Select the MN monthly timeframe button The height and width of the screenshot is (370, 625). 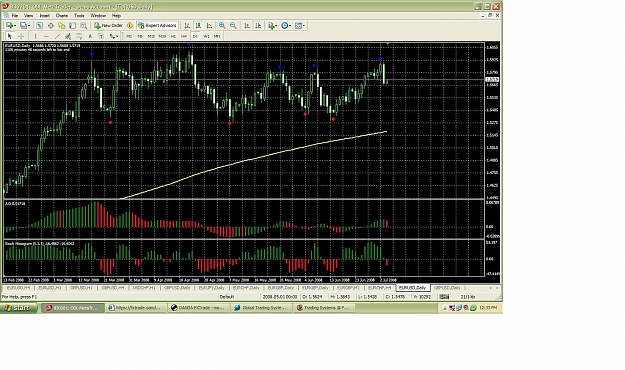point(217,36)
